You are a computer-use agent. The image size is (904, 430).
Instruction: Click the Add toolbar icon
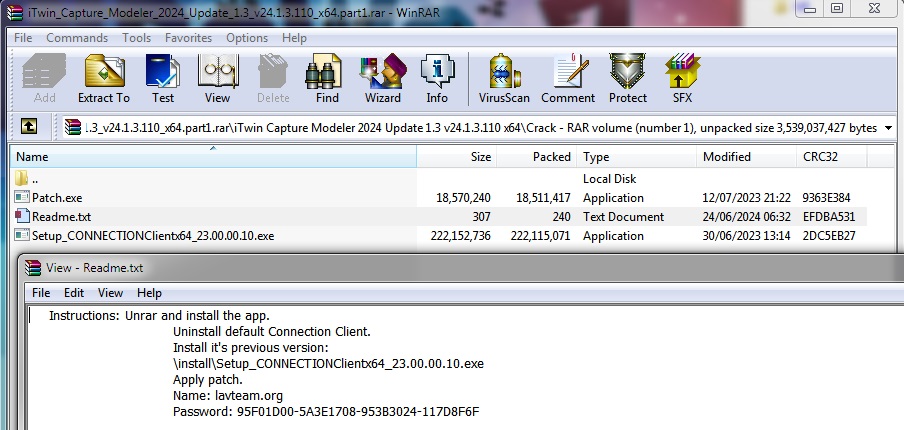(x=44, y=79)
